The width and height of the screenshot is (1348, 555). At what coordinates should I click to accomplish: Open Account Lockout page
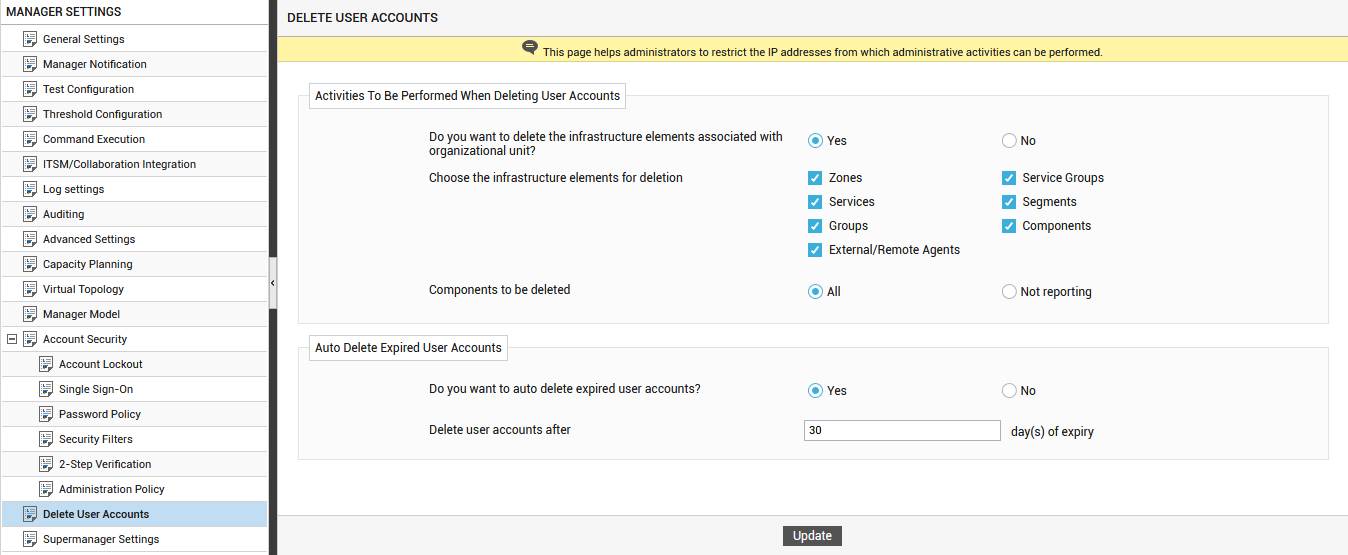[101, 364]
